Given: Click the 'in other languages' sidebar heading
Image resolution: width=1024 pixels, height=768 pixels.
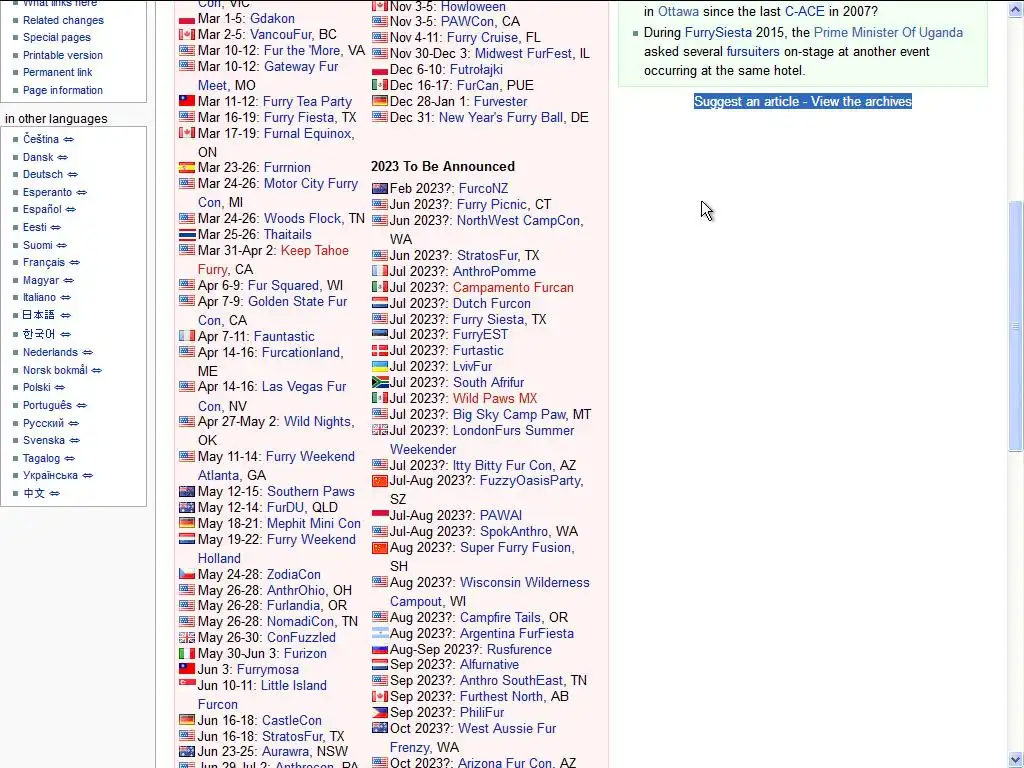Looking at the screenshot, I should tap(56, 119).
